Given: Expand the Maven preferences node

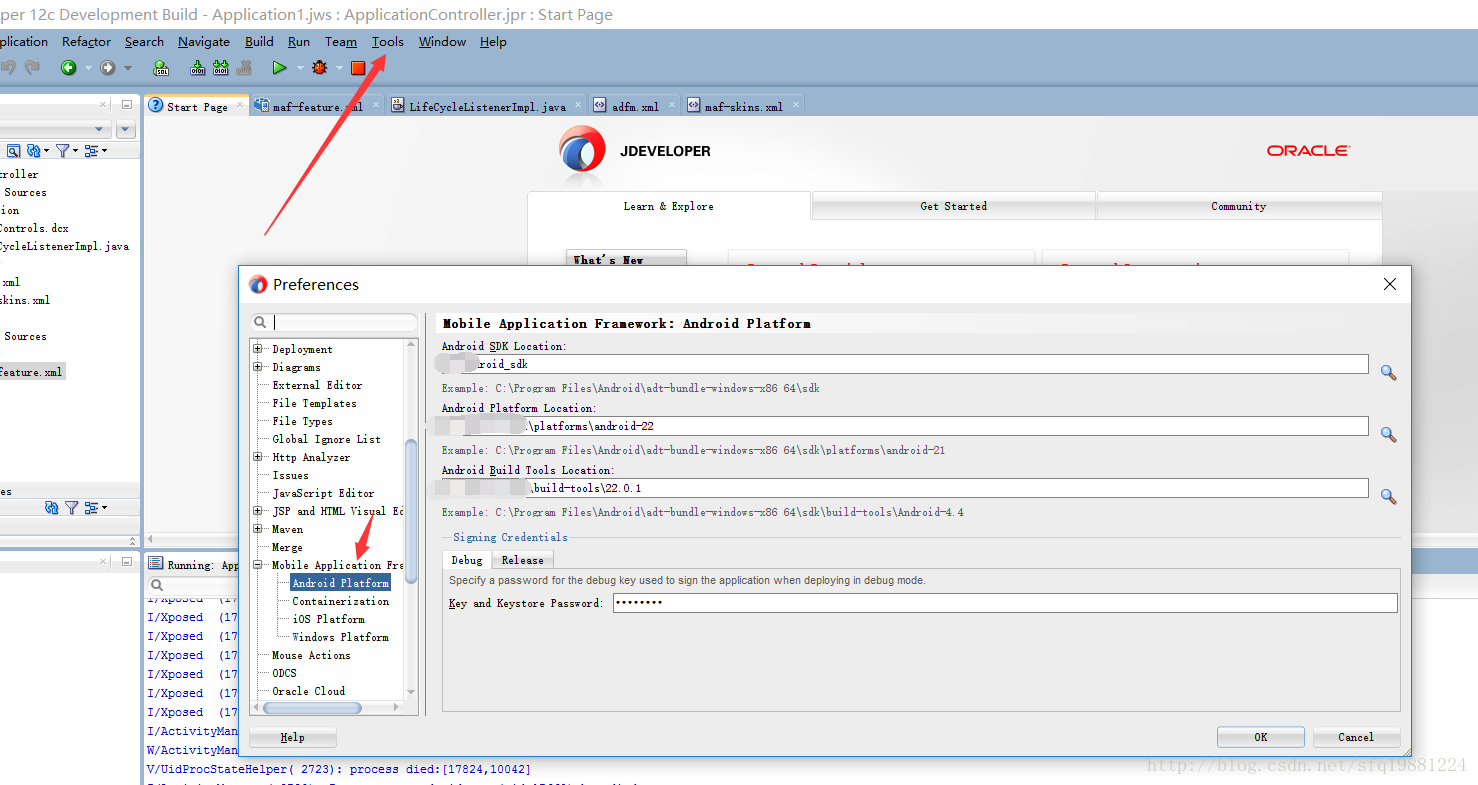Looking at the screenshot, I should click(258, 529).
